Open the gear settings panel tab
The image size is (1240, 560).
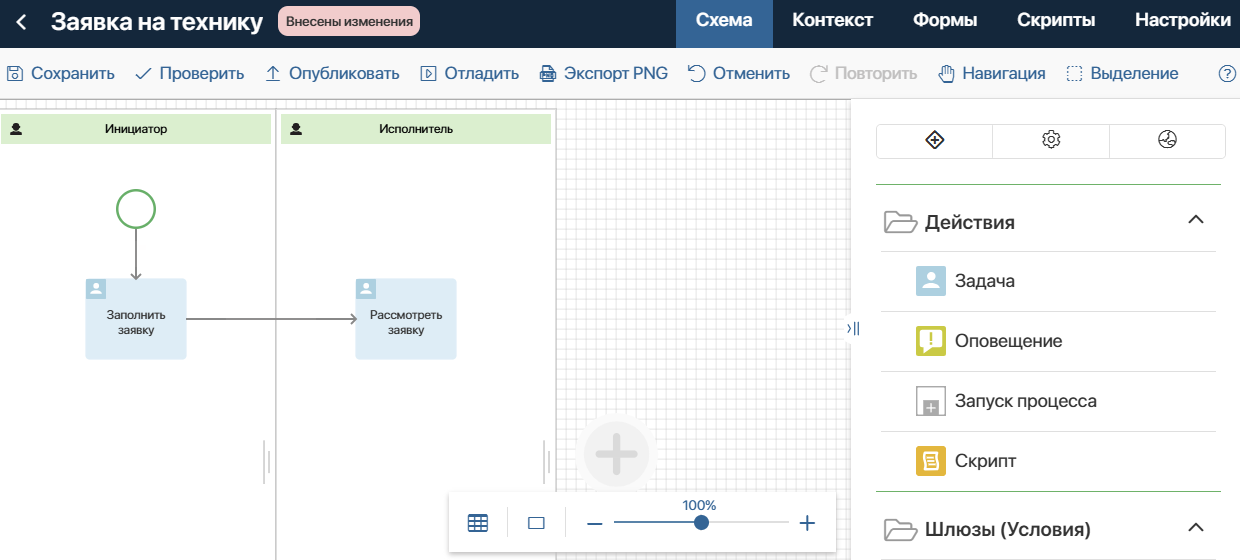1051,141
